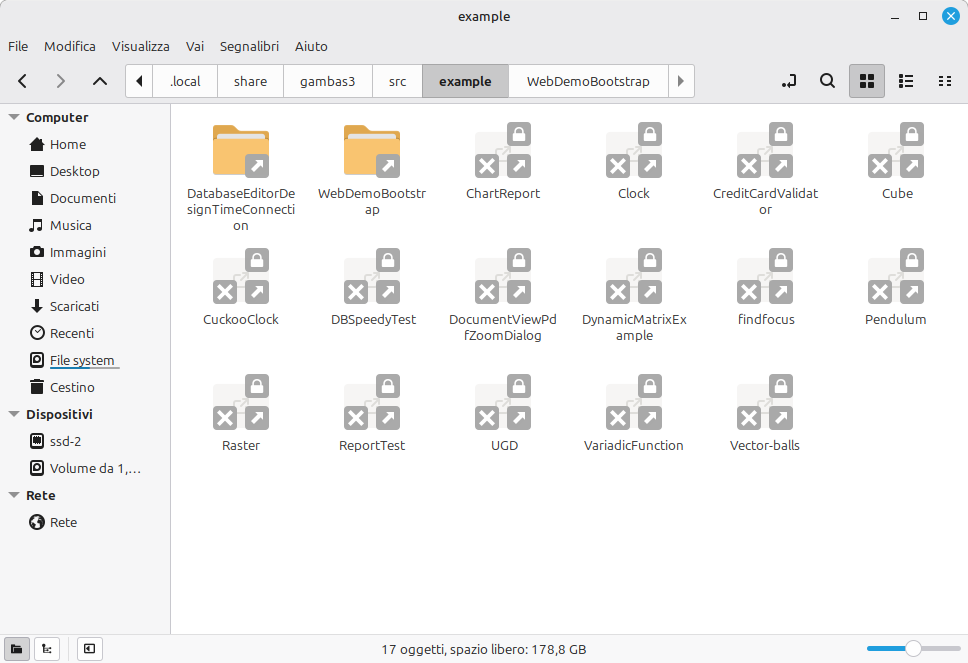Switch to compact view
Screen dimensions: 968x663
coord(944,81)
